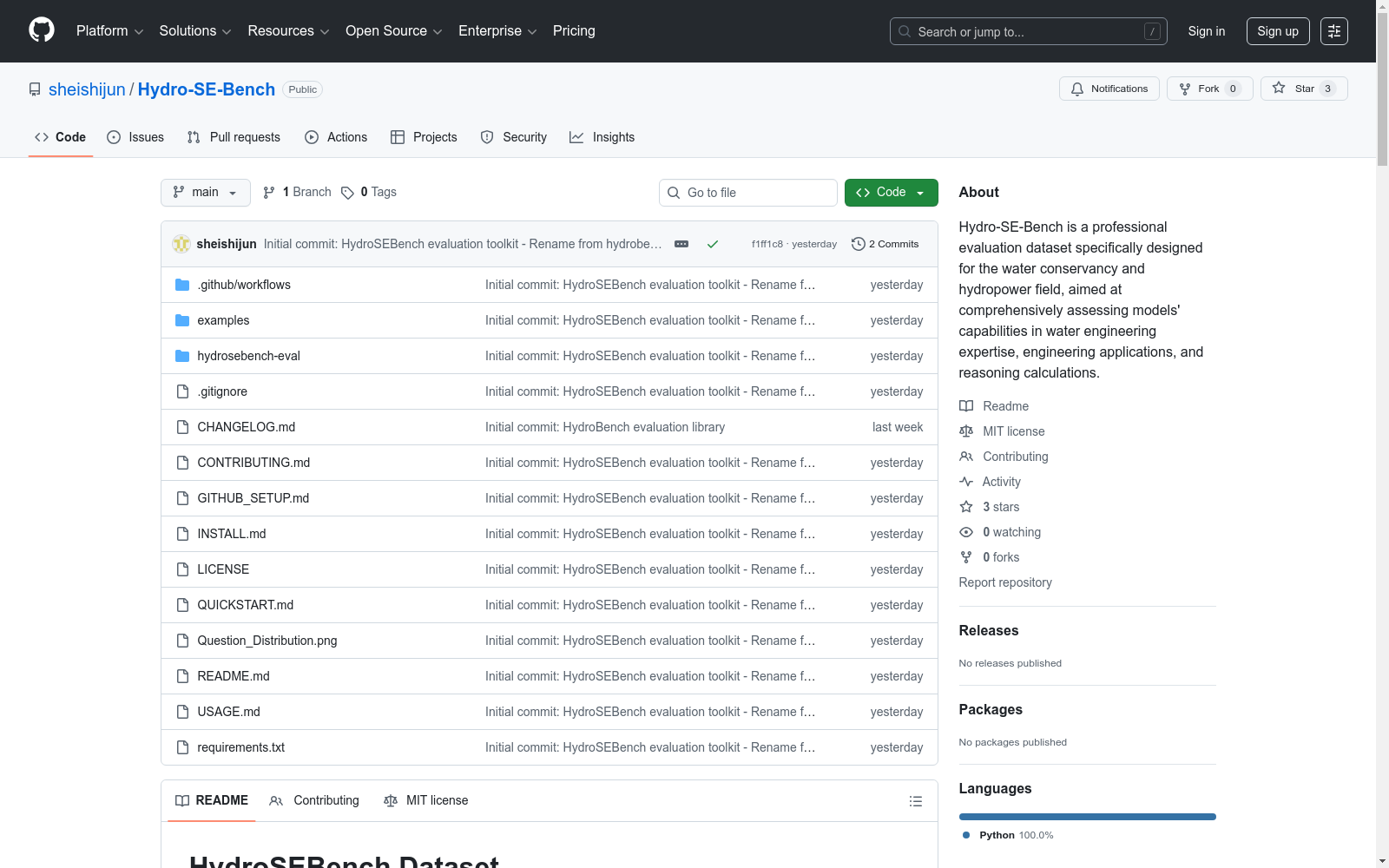Switch to the Issues tab

point(135,137)
